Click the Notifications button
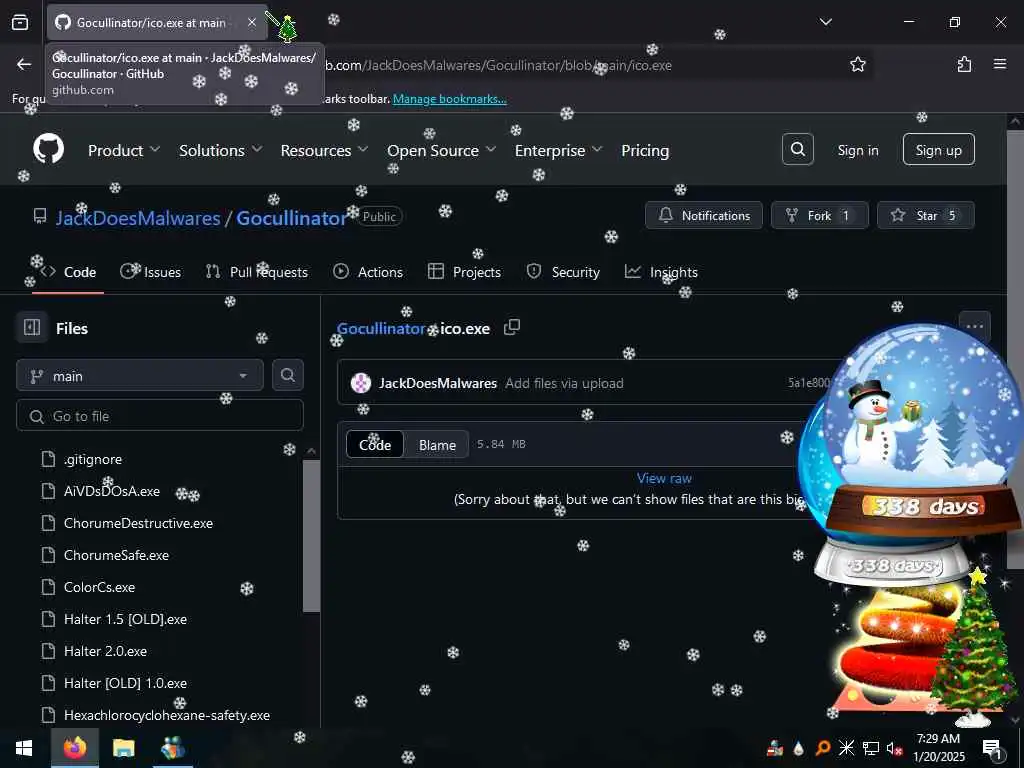Viewport: 1024px width, 768px height. tap(703, 216)
